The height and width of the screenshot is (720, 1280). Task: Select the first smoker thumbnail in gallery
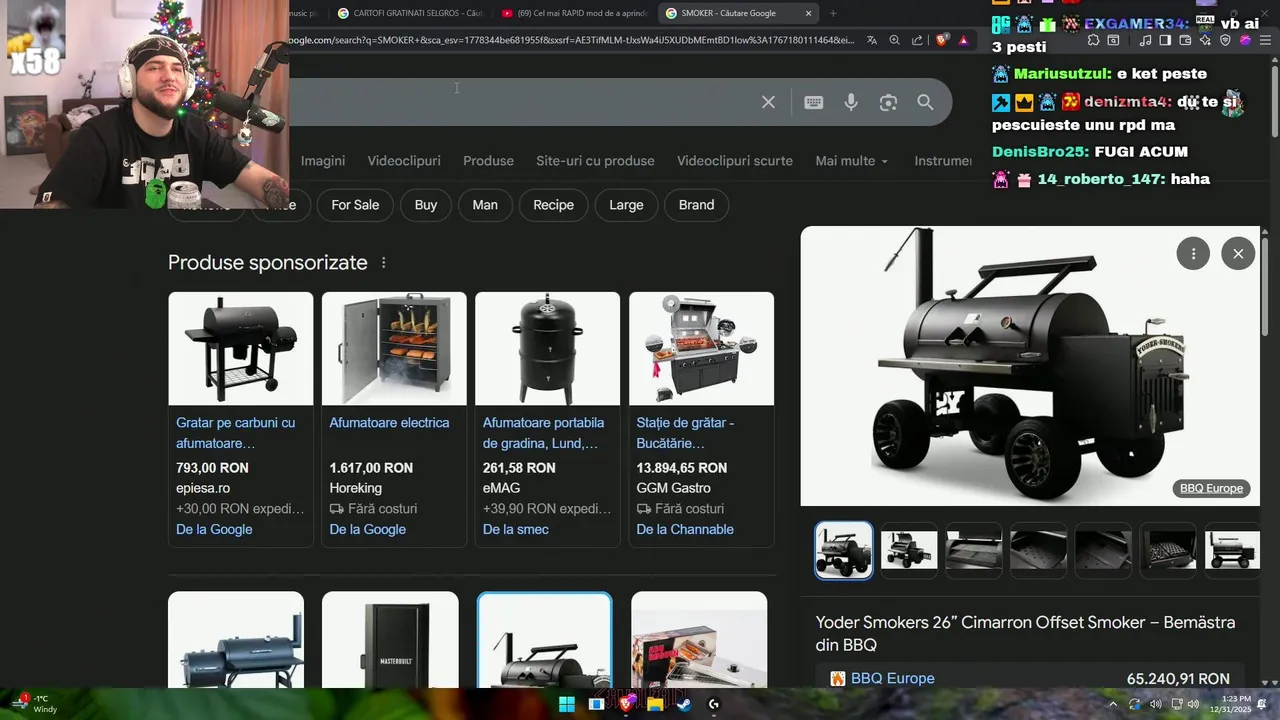(844, 550)
